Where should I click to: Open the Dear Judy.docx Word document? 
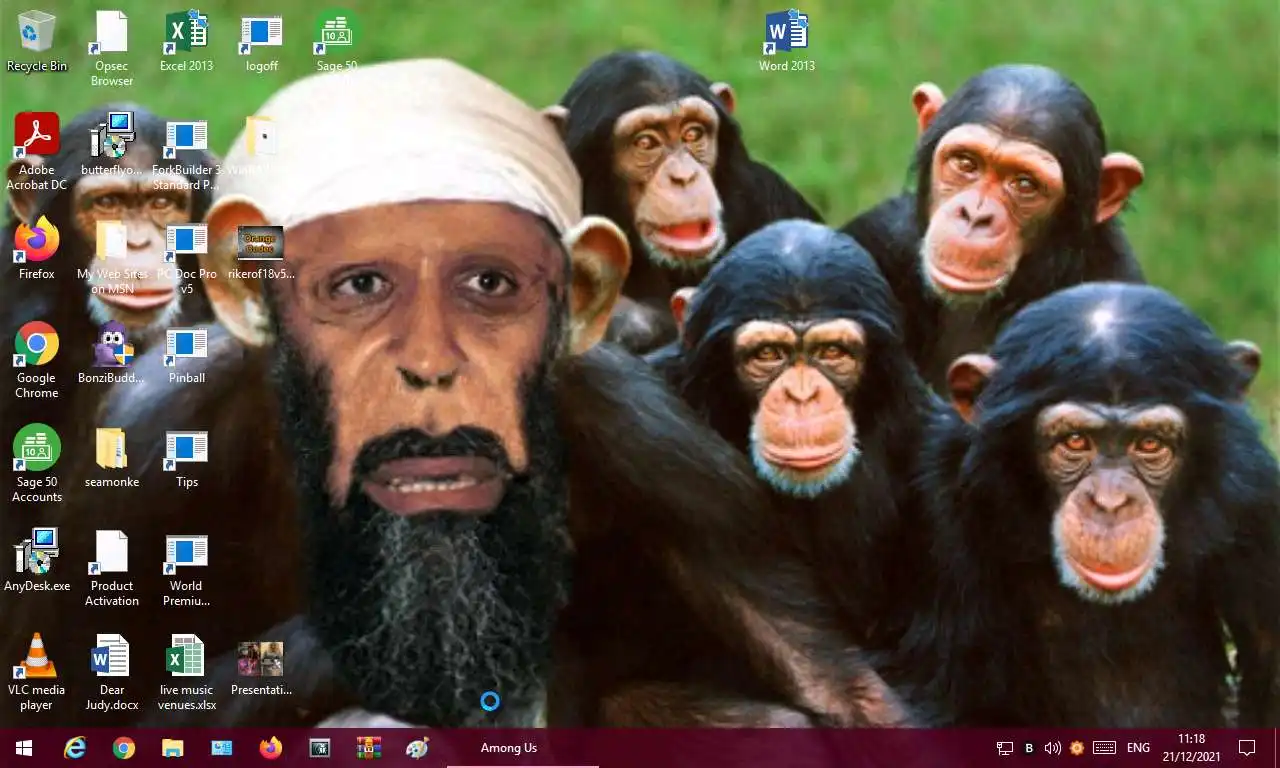[x=112, y=672]
